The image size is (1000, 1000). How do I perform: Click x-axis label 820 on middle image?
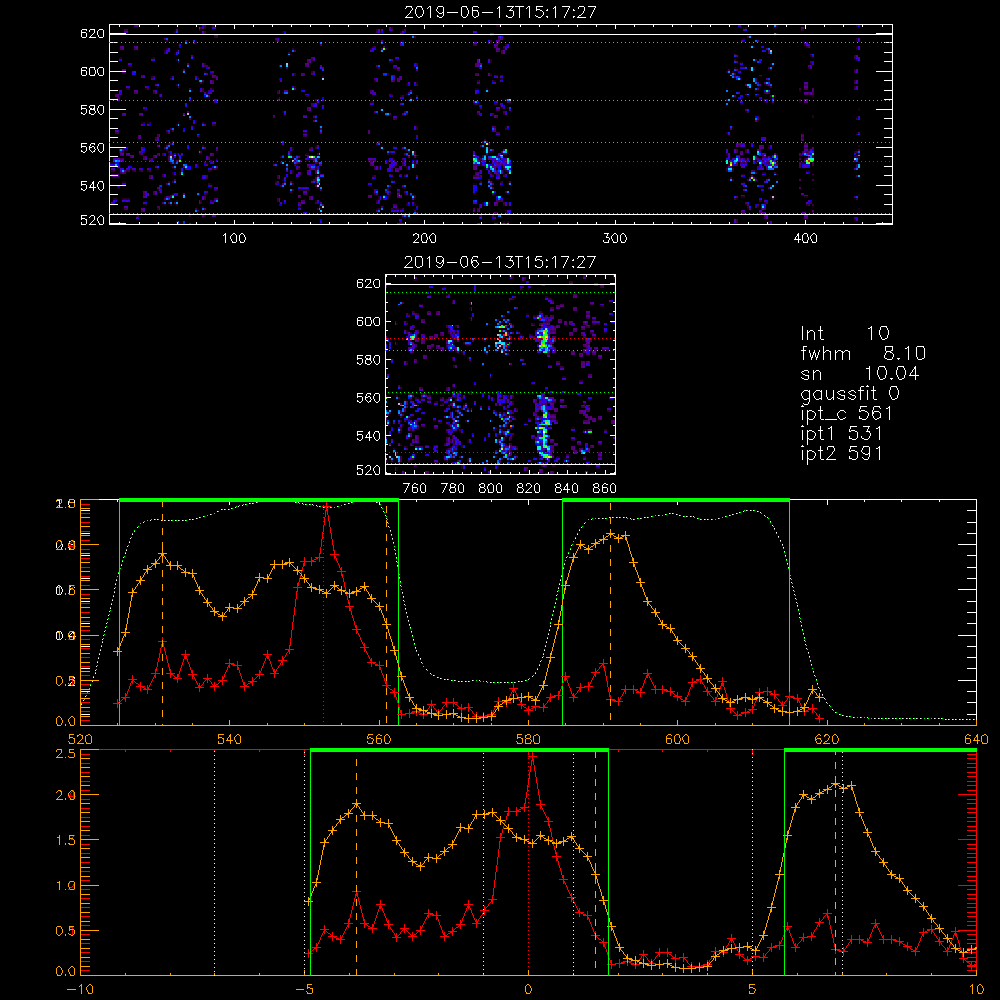(x=529, y=489)
